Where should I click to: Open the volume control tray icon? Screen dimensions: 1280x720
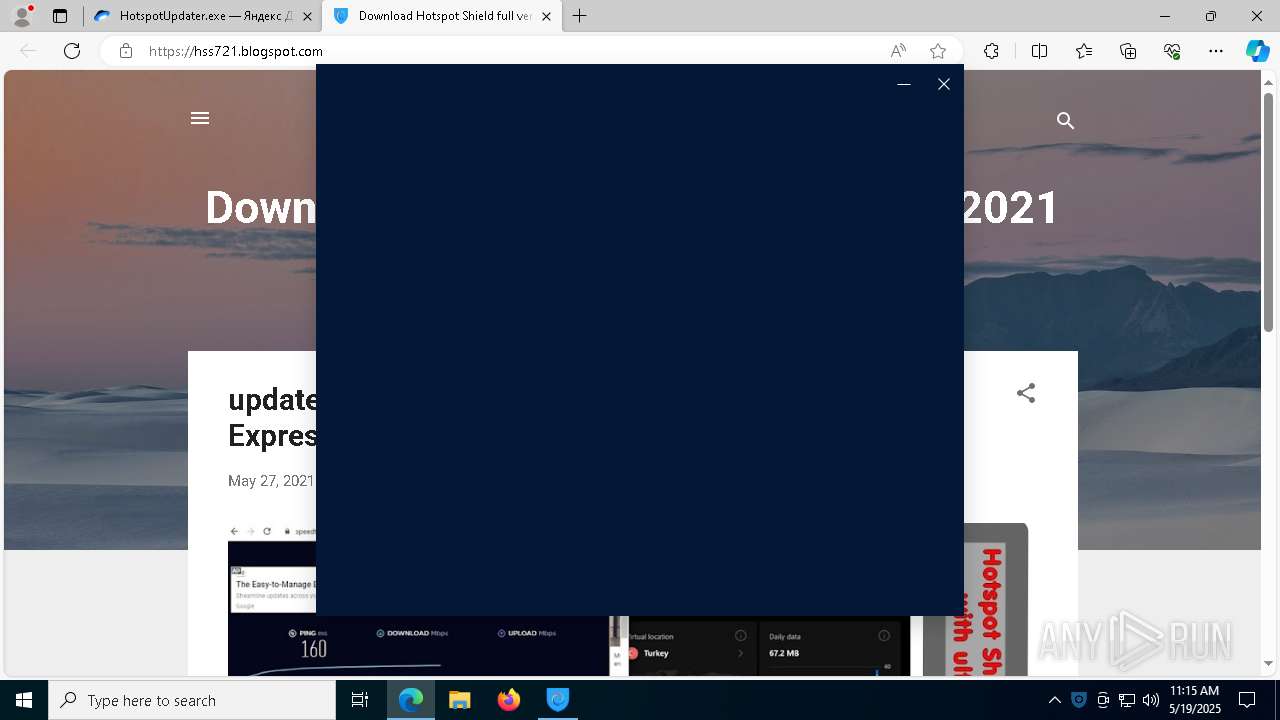tap(1151, 700)
